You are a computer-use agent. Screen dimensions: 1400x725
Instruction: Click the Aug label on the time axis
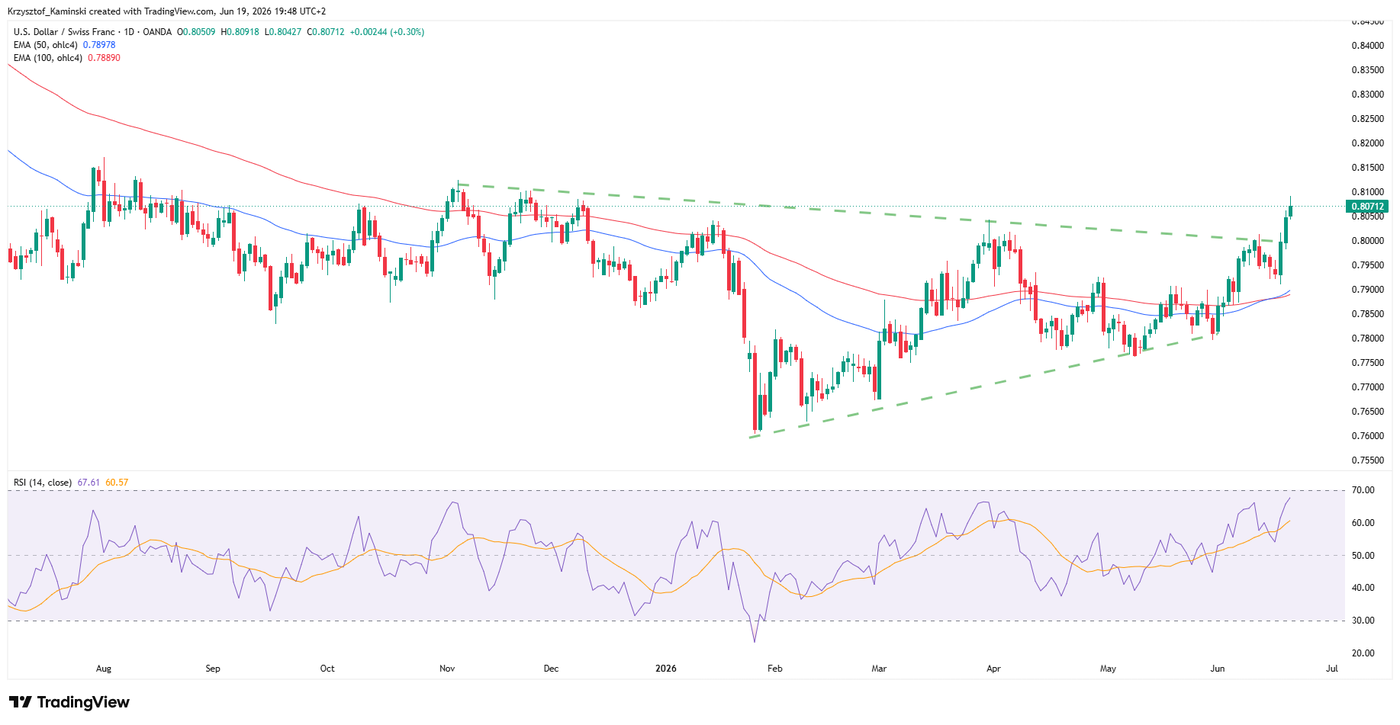click(103, 667)
